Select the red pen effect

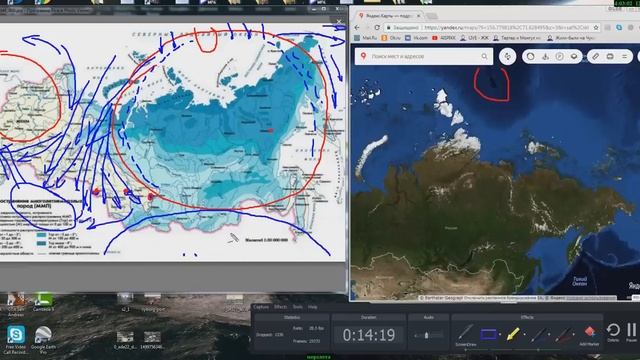563,335
